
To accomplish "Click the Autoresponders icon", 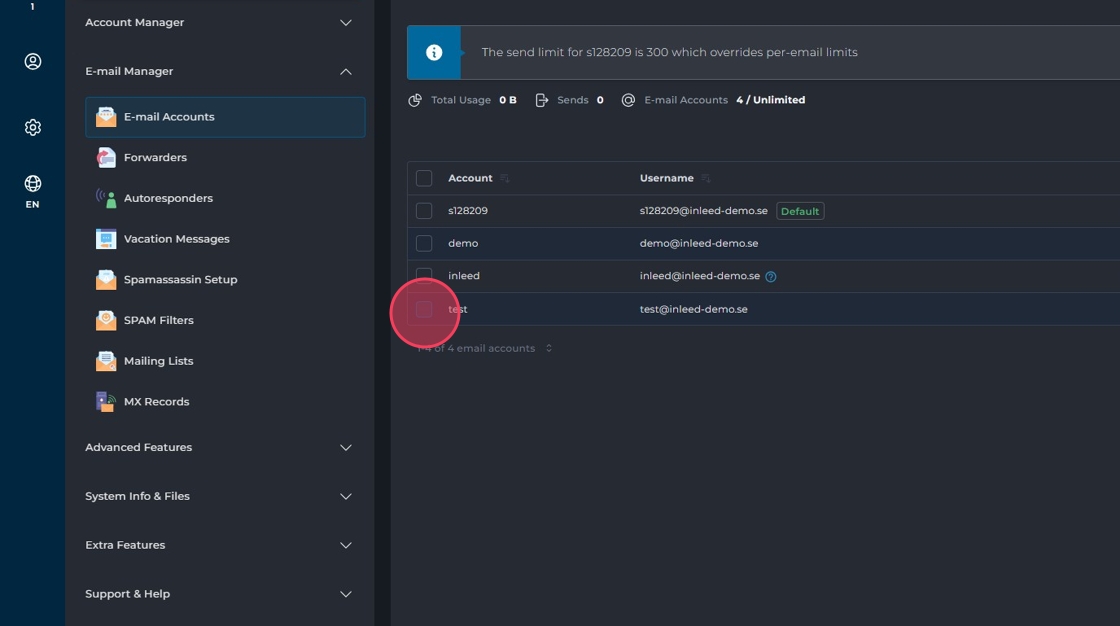I will click(x=106, y=199).
